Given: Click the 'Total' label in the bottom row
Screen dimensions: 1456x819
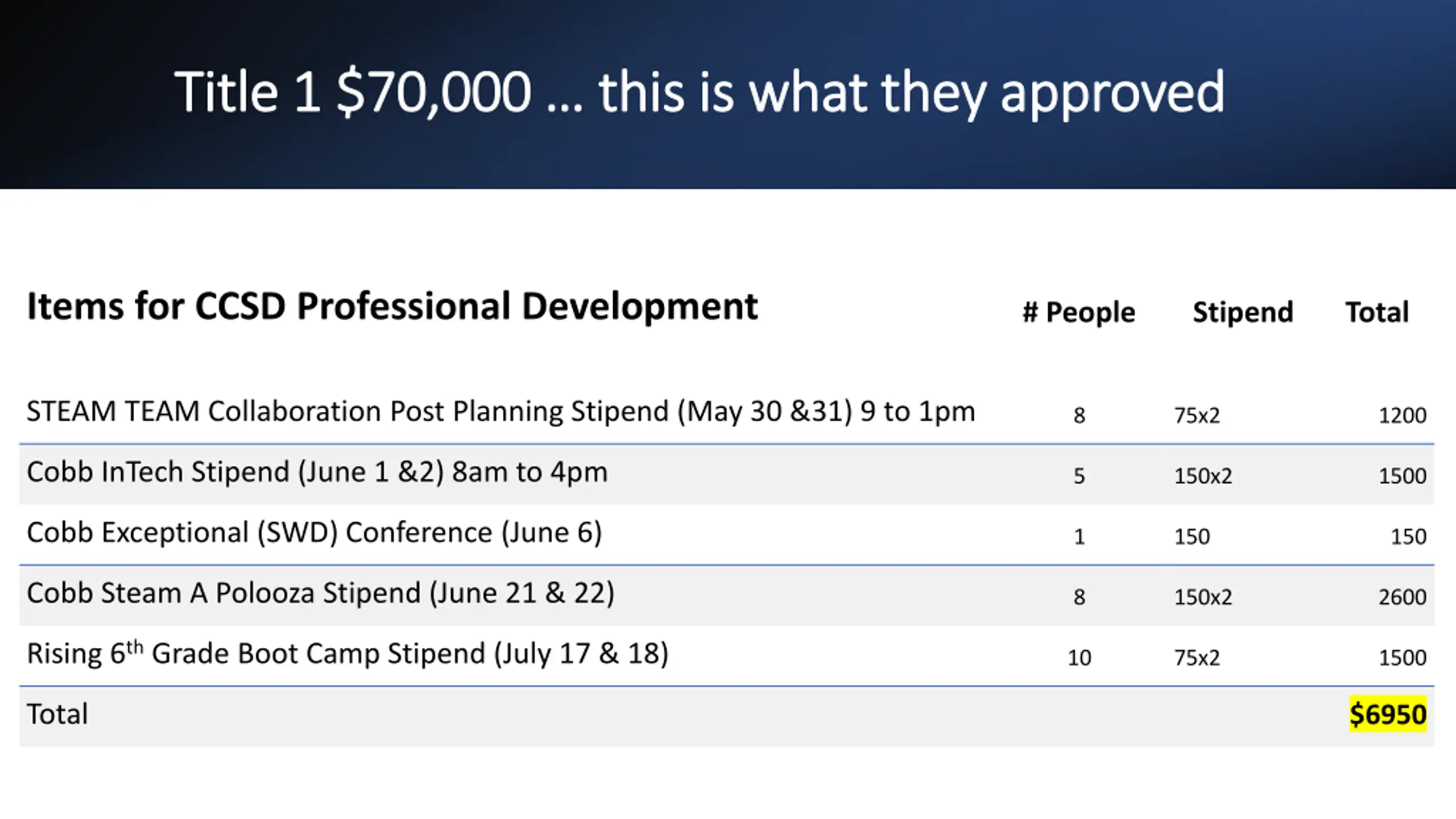Looking at the screenshot, I should [57, 714].
